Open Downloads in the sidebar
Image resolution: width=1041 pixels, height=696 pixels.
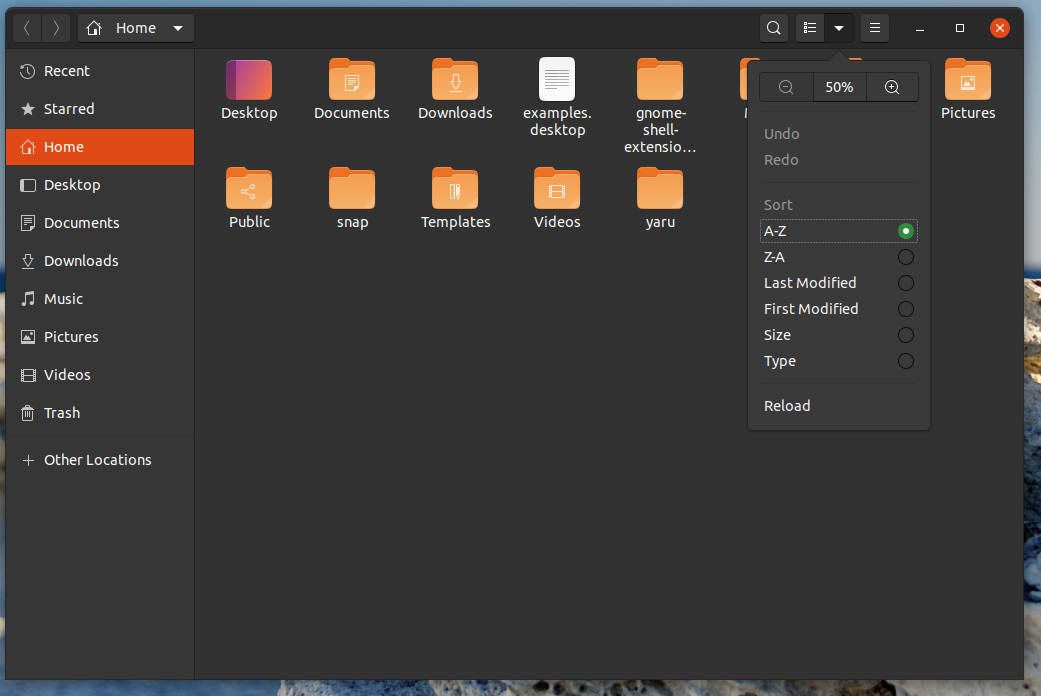[100, 261]
